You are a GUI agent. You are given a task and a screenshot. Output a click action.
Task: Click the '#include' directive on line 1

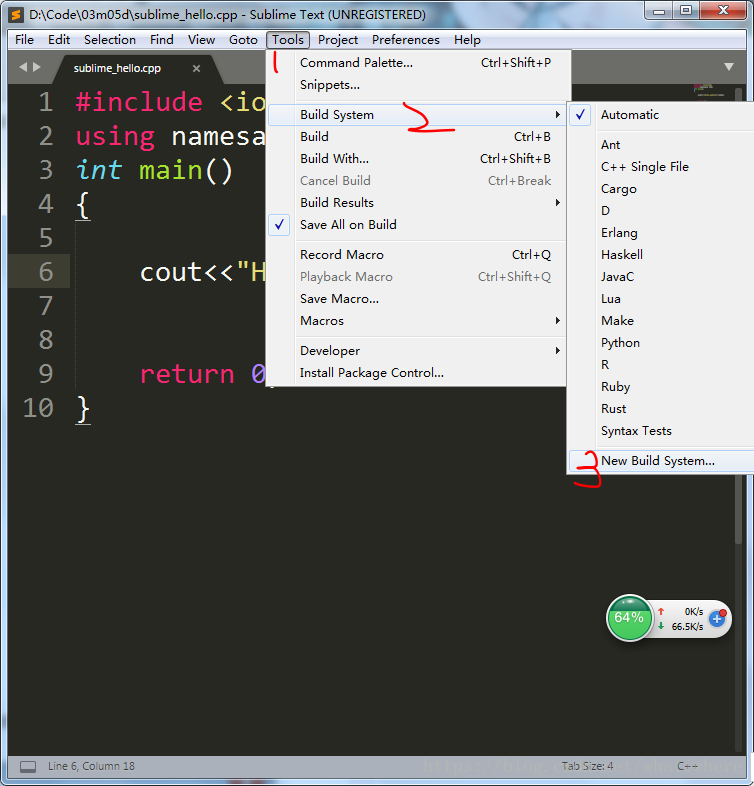point(139,102)
